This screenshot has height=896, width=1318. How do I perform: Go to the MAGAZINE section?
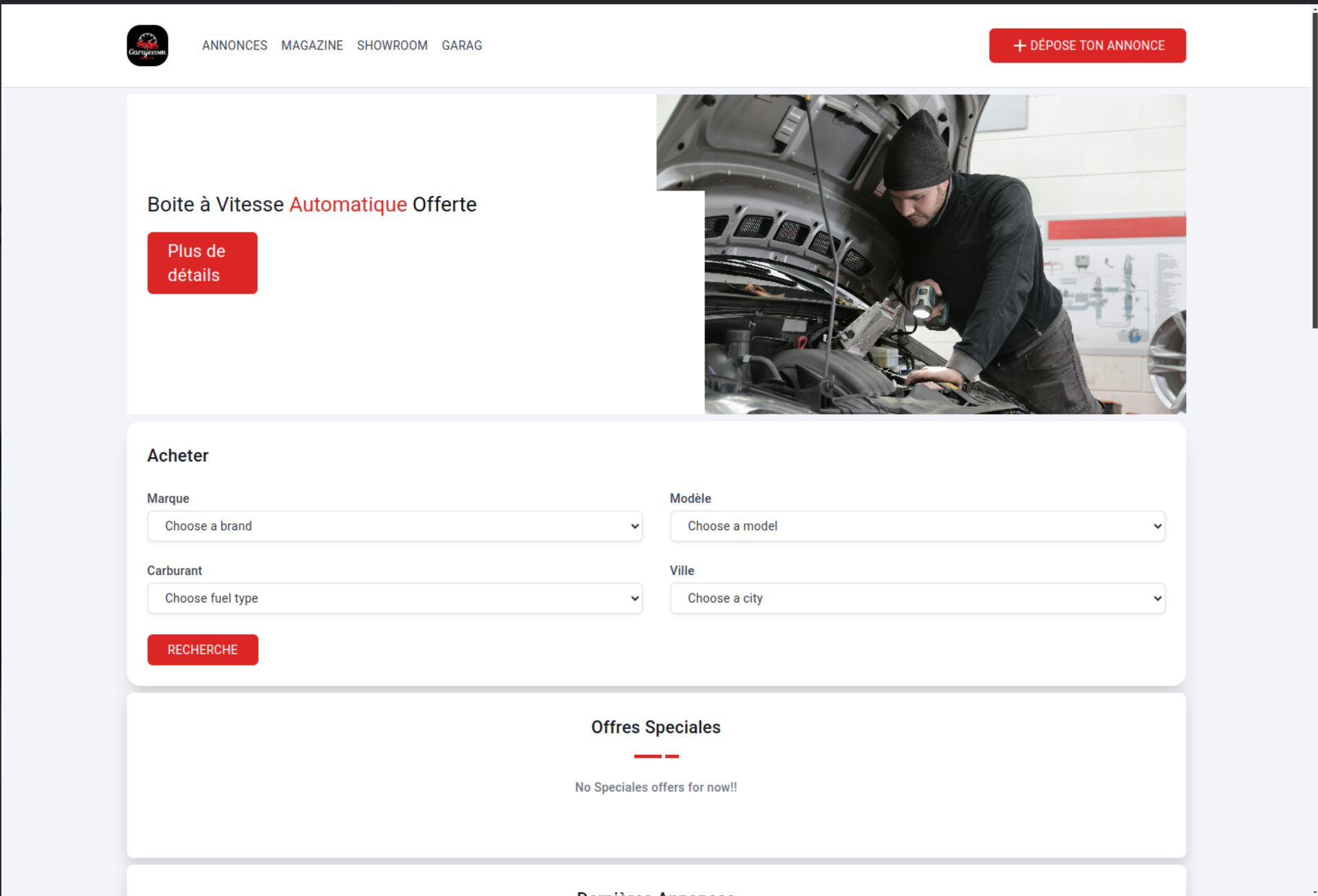coord(312,45)
